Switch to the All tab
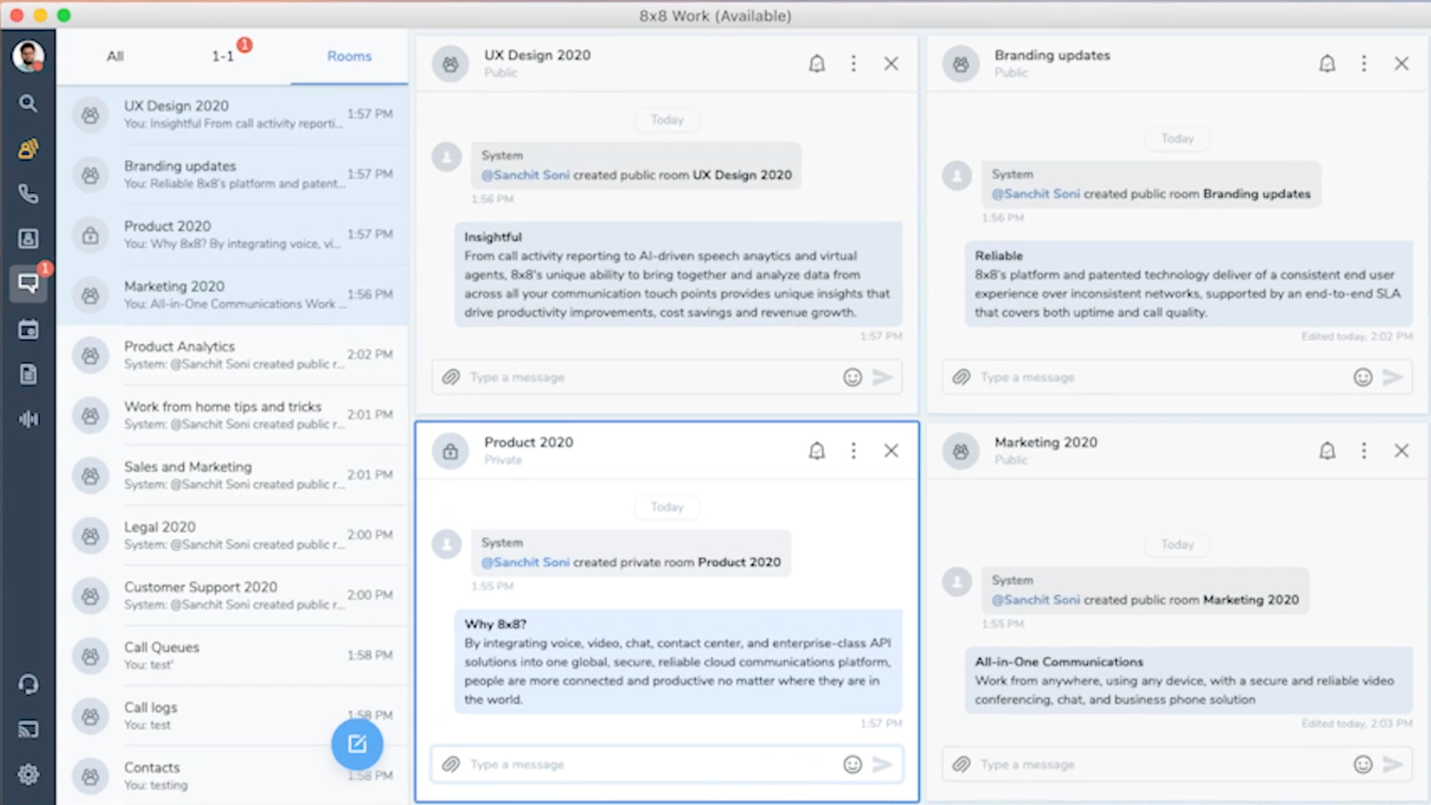1431x805 pixels. point(115,56)
